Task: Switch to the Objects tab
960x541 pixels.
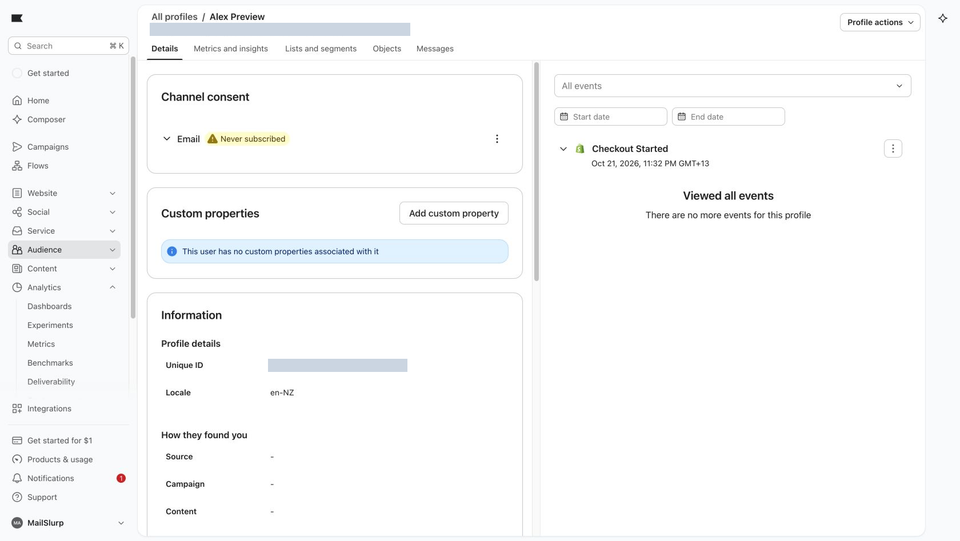Action: pyautogui.click(x=387, y=49)
